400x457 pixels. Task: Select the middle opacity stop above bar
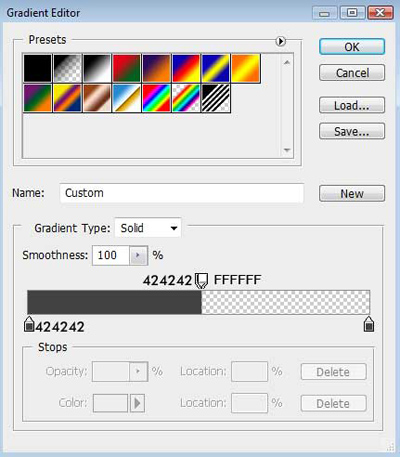pyautogui.click(x=201, y=280)
